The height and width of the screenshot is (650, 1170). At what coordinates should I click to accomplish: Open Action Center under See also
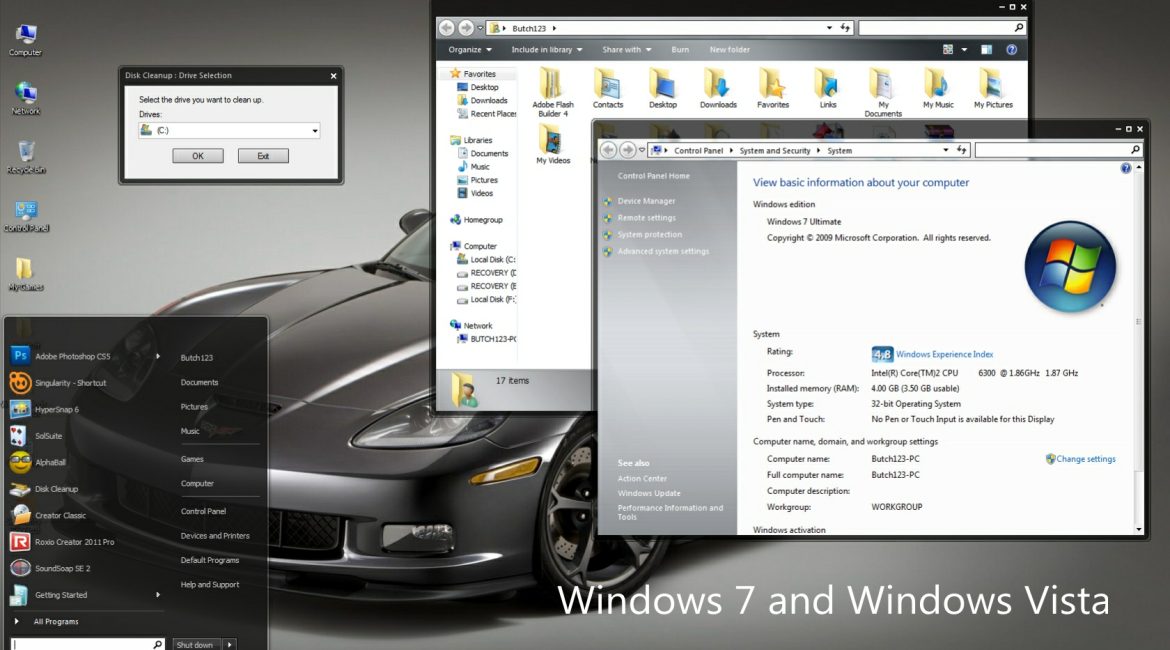pos(642,478)
